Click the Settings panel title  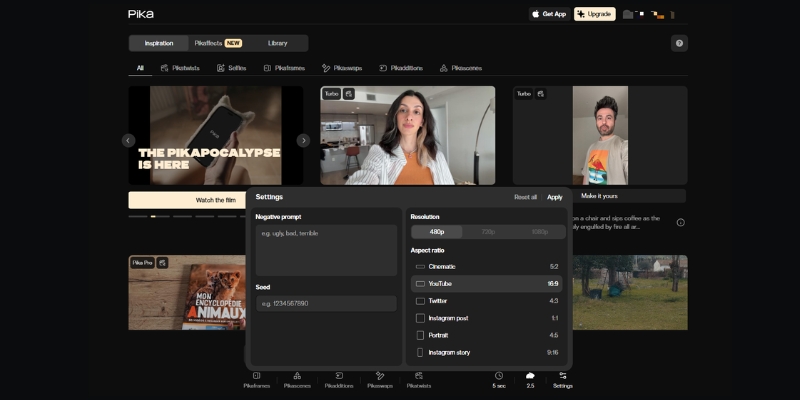(269, 197)
